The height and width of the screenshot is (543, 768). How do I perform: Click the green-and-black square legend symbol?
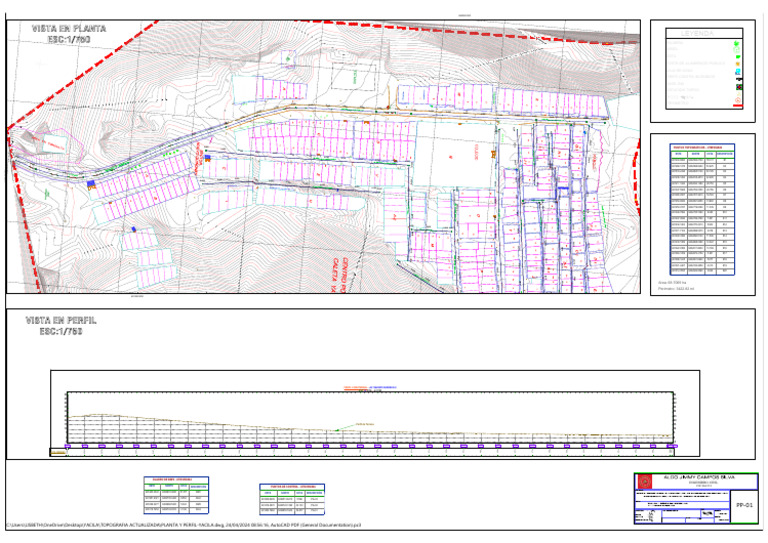point(739,87)
